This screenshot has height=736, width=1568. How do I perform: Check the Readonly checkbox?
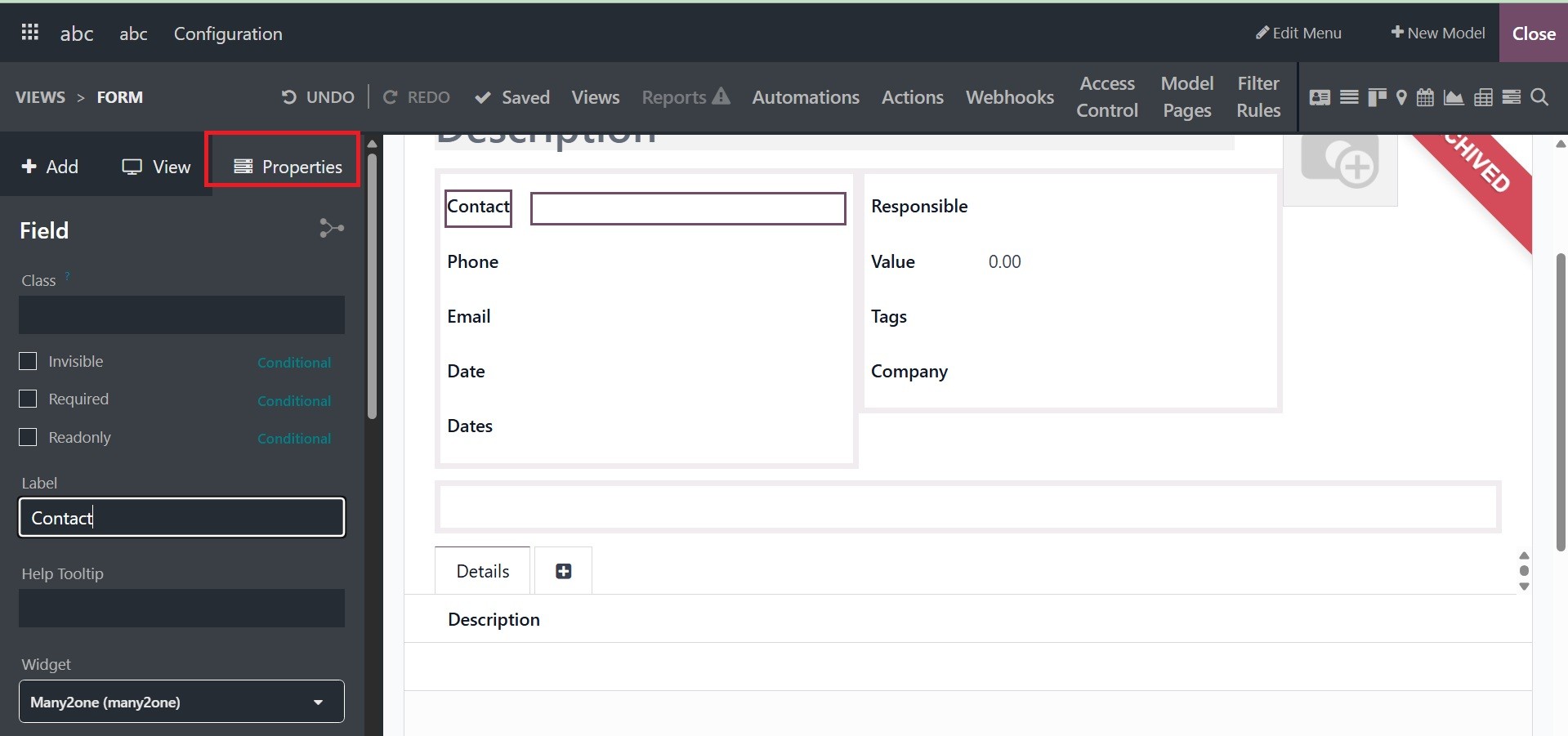click(29, 437)
